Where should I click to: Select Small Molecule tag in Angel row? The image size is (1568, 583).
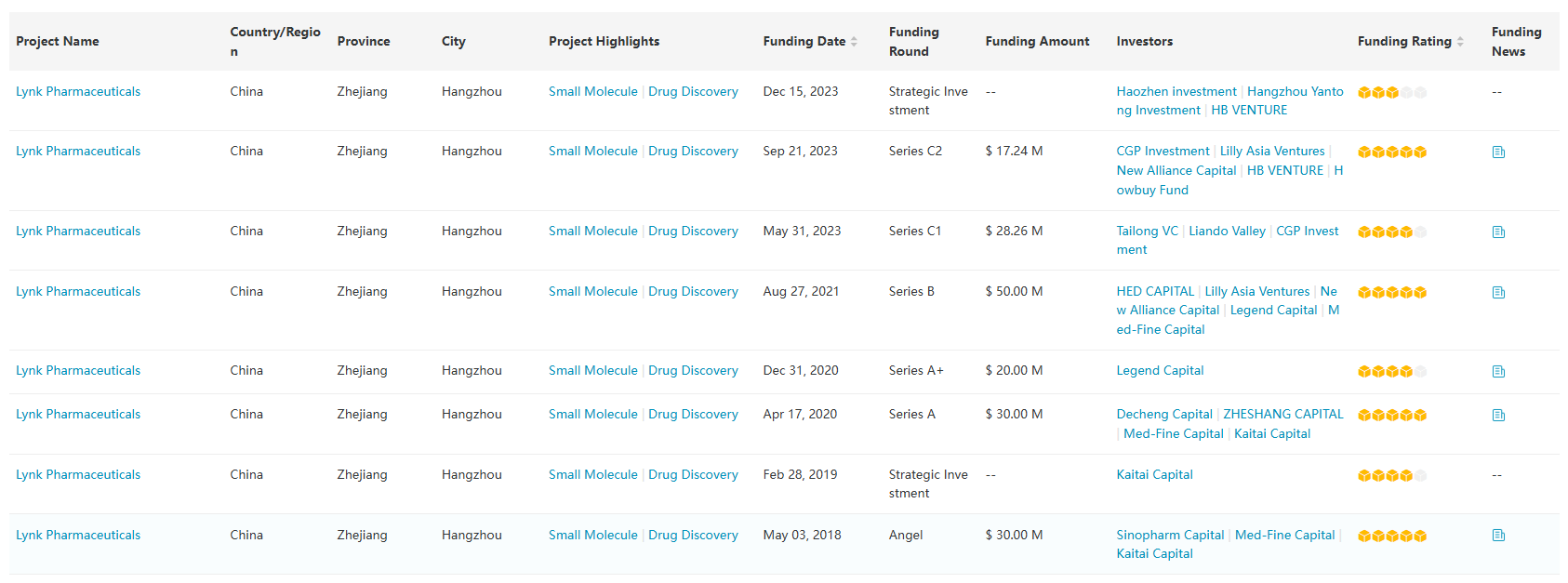coord(592,536)
